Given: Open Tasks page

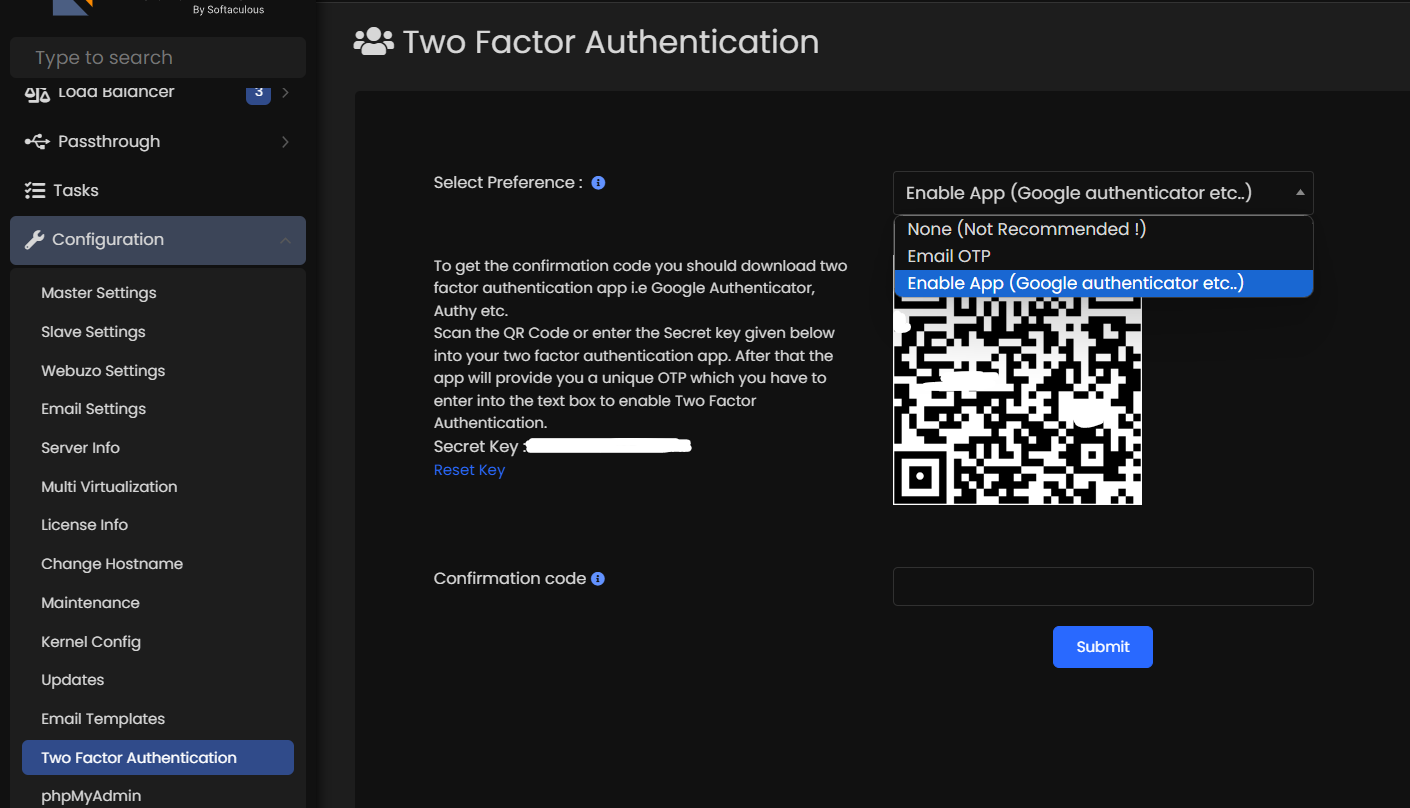Looking at the screenshot, I should pos(158,190).
